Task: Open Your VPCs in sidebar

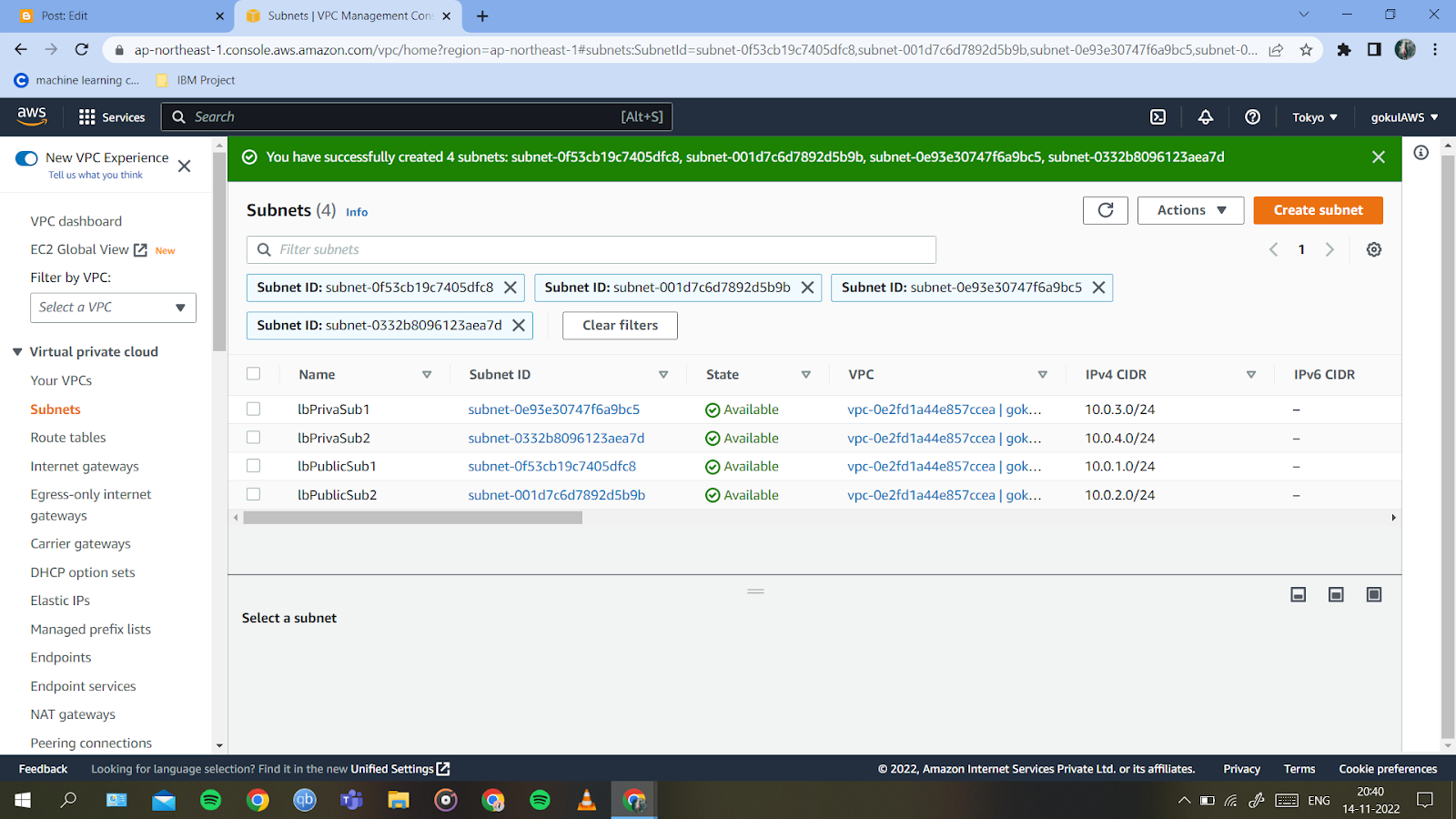Action: (x=61, y=380)
